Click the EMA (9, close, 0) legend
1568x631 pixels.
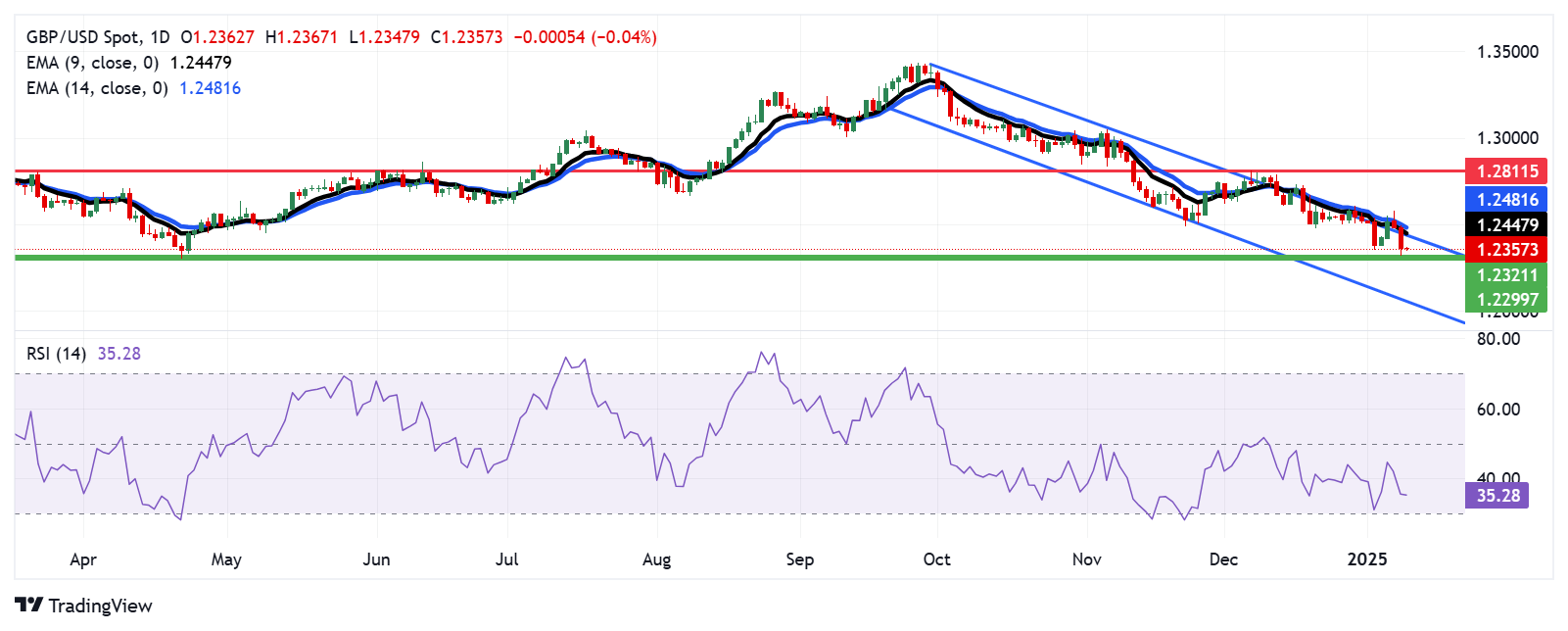pyautogui.click(x=92, y=63)
